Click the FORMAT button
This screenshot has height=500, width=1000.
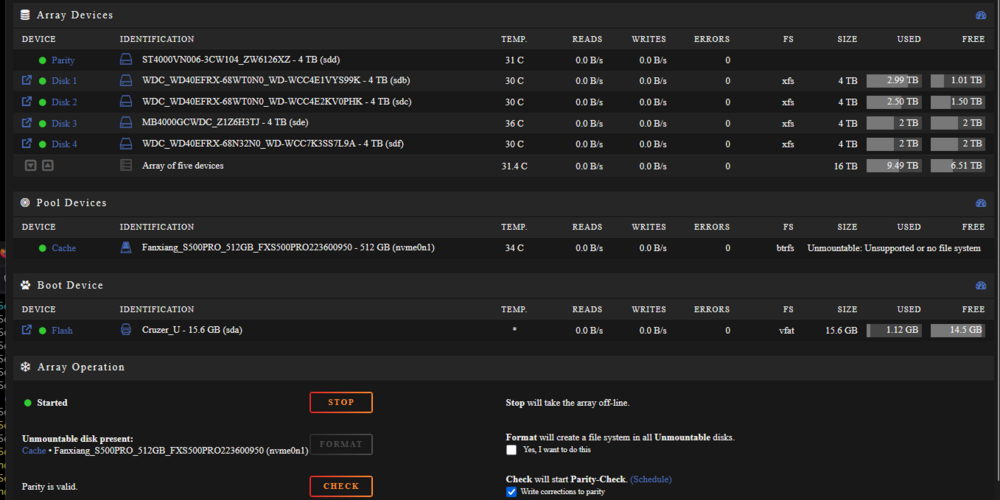tap(341, 445)
